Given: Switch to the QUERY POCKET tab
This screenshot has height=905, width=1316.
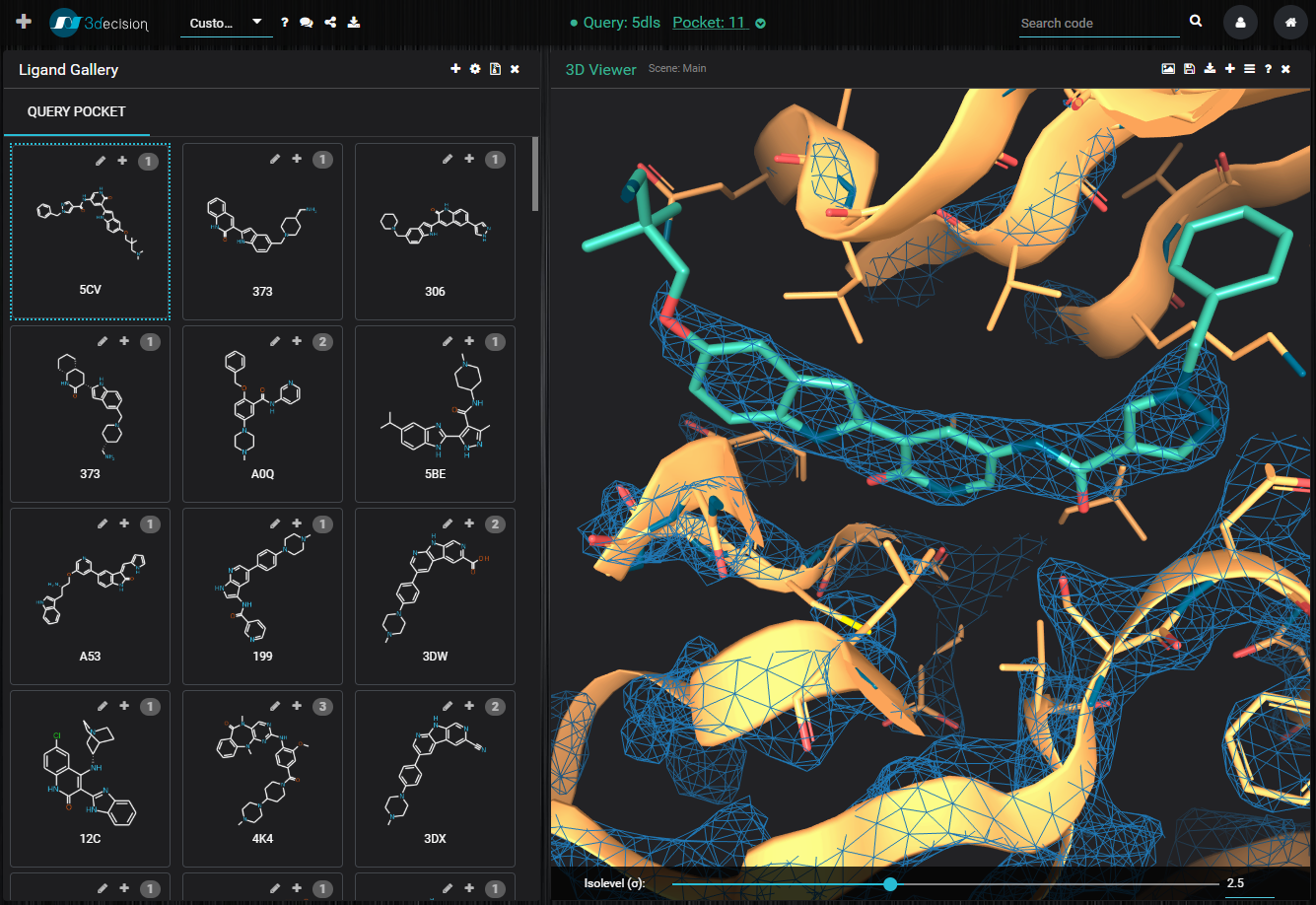Looking at the screenshot, I should point(77,112).
